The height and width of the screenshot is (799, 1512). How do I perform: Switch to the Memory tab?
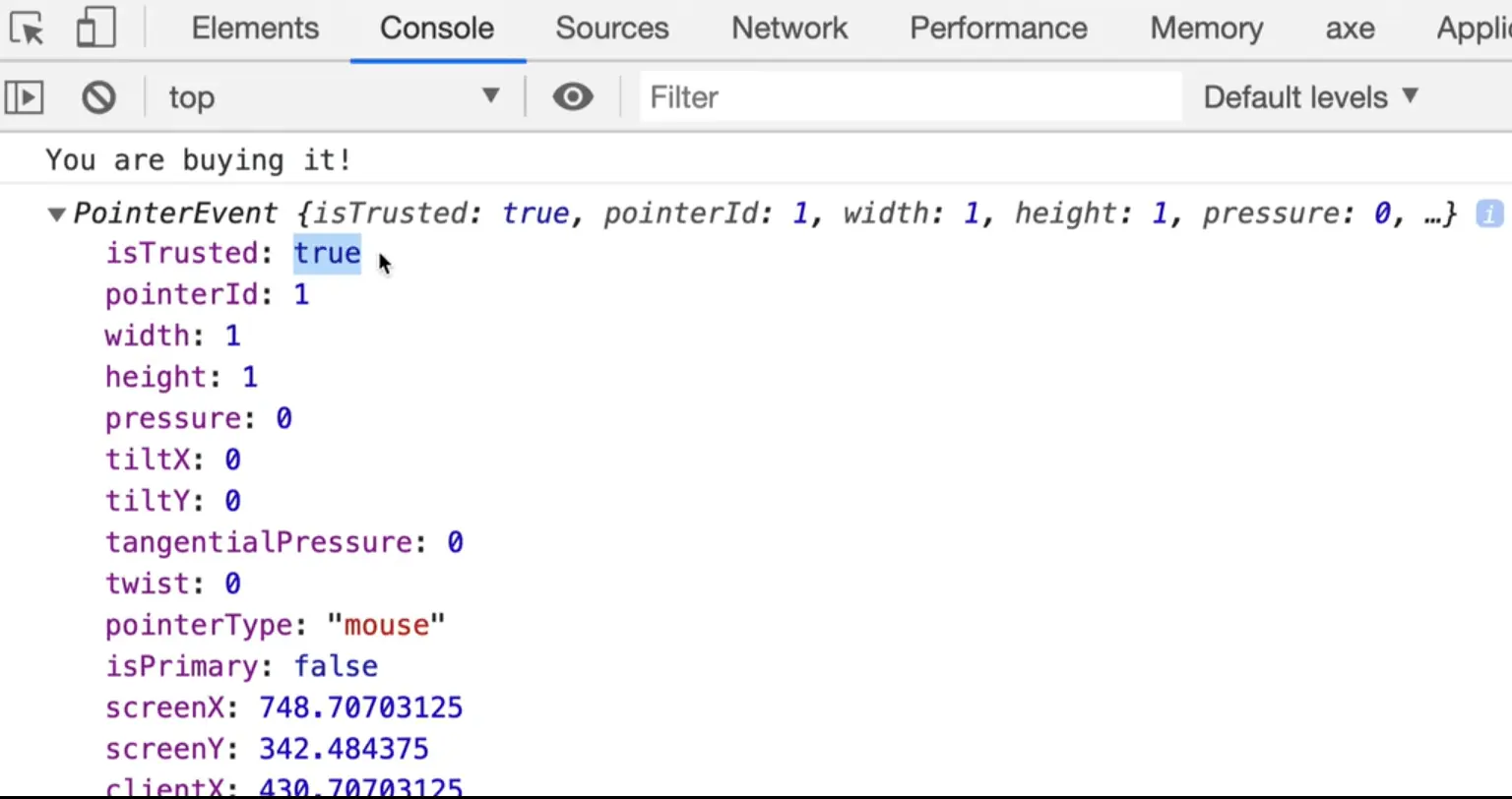[x=1206, y=29]
